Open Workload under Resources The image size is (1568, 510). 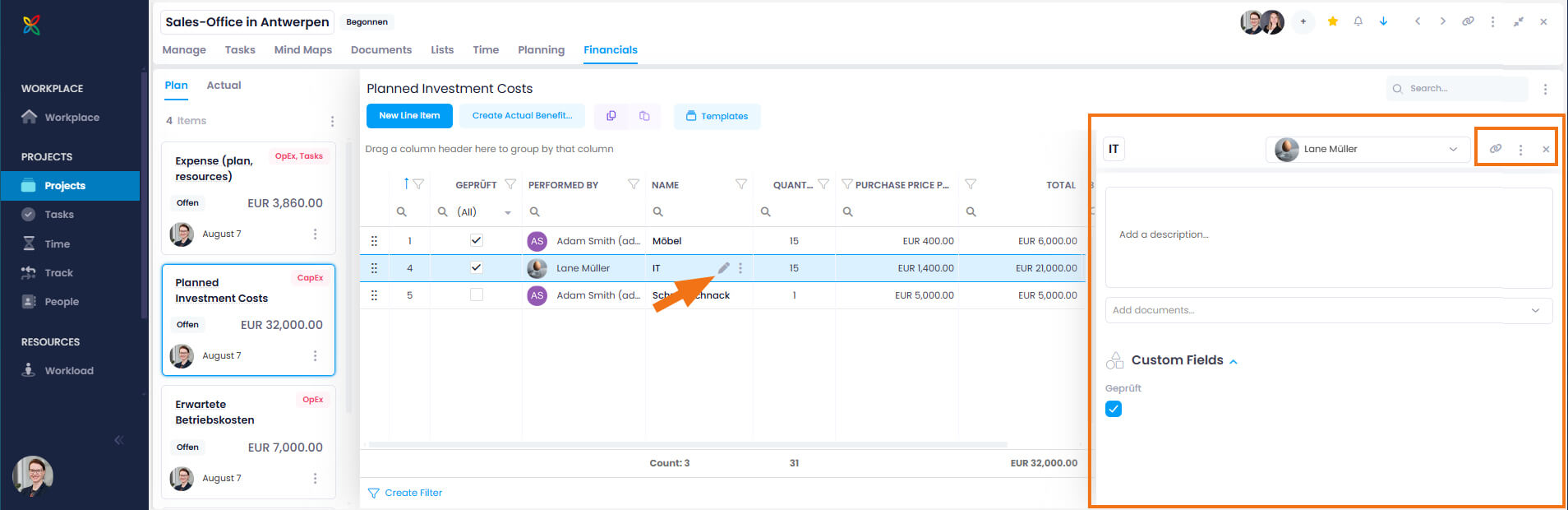tap(69, 371)
